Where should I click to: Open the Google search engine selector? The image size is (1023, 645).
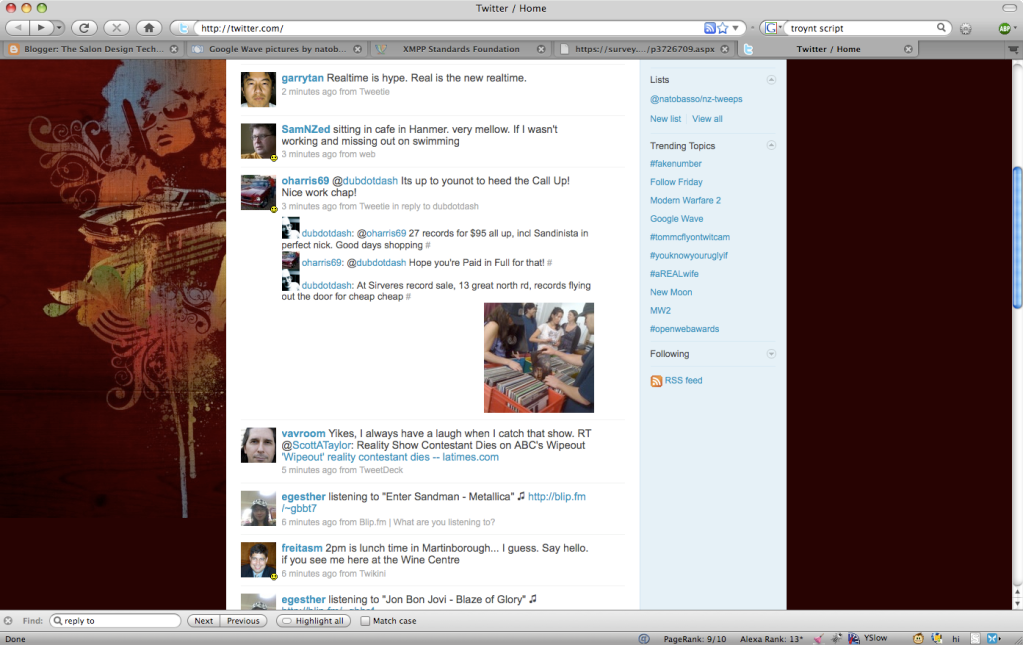[773, 28]
